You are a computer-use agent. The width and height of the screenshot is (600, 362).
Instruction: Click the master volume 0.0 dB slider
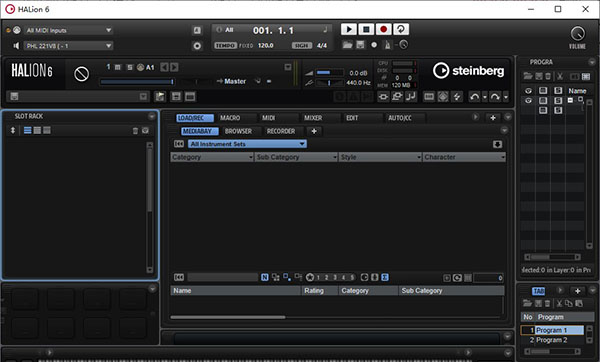tap(329, 73)
